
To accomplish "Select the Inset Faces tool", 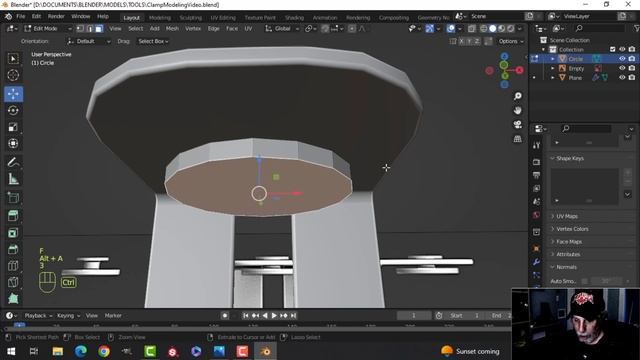I will [13, 233].
